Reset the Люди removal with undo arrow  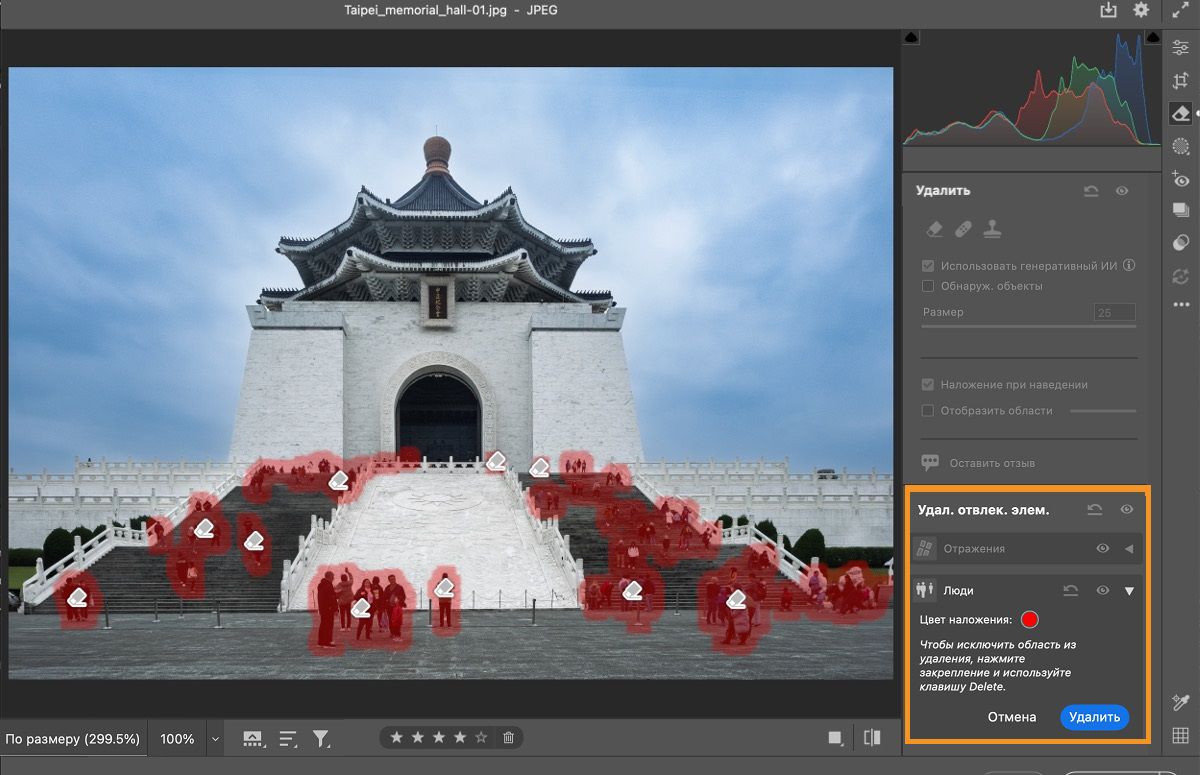(1071, 591)
